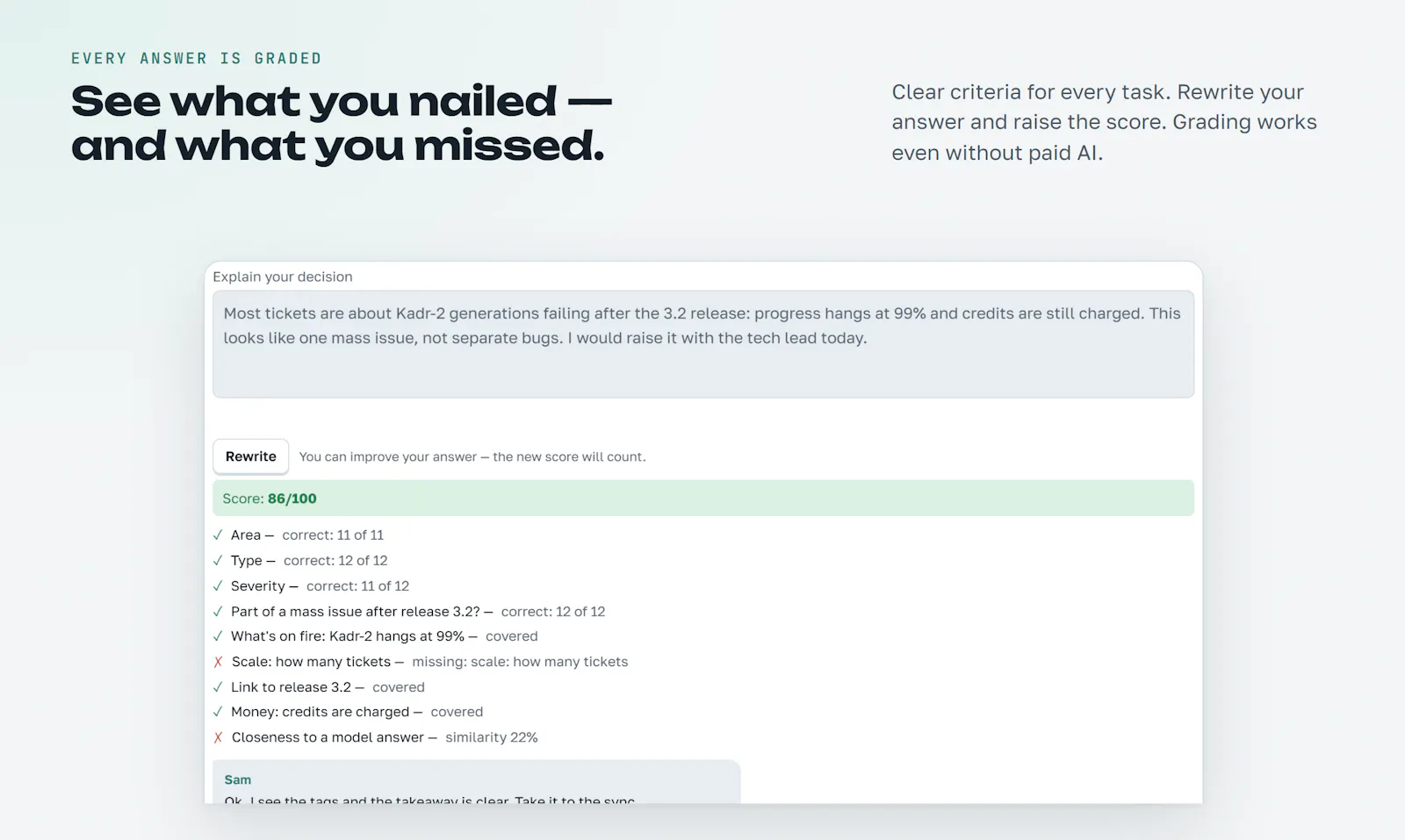Screen dimensions: 1405x840
Task: Click the checkmark icon beside Area
Action: tap(218, 535)
